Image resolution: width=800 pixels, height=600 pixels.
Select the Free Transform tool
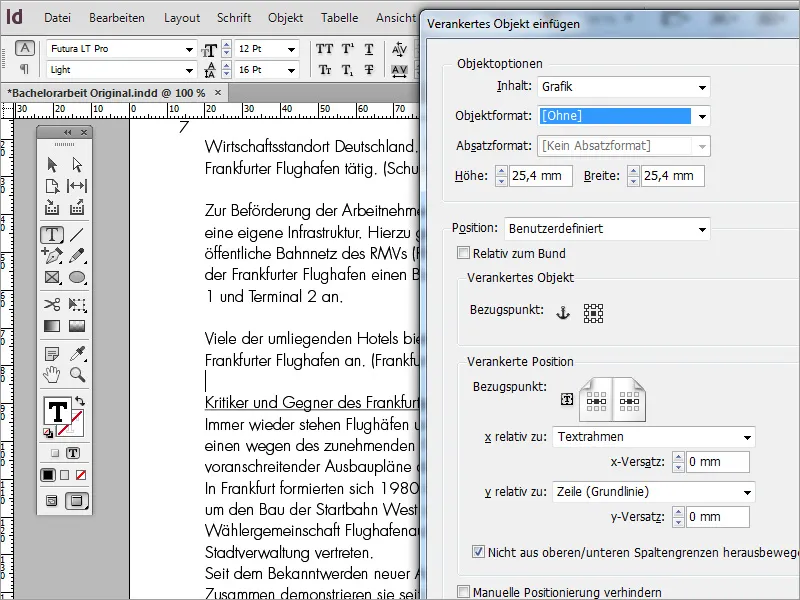[x=77, y=305]
